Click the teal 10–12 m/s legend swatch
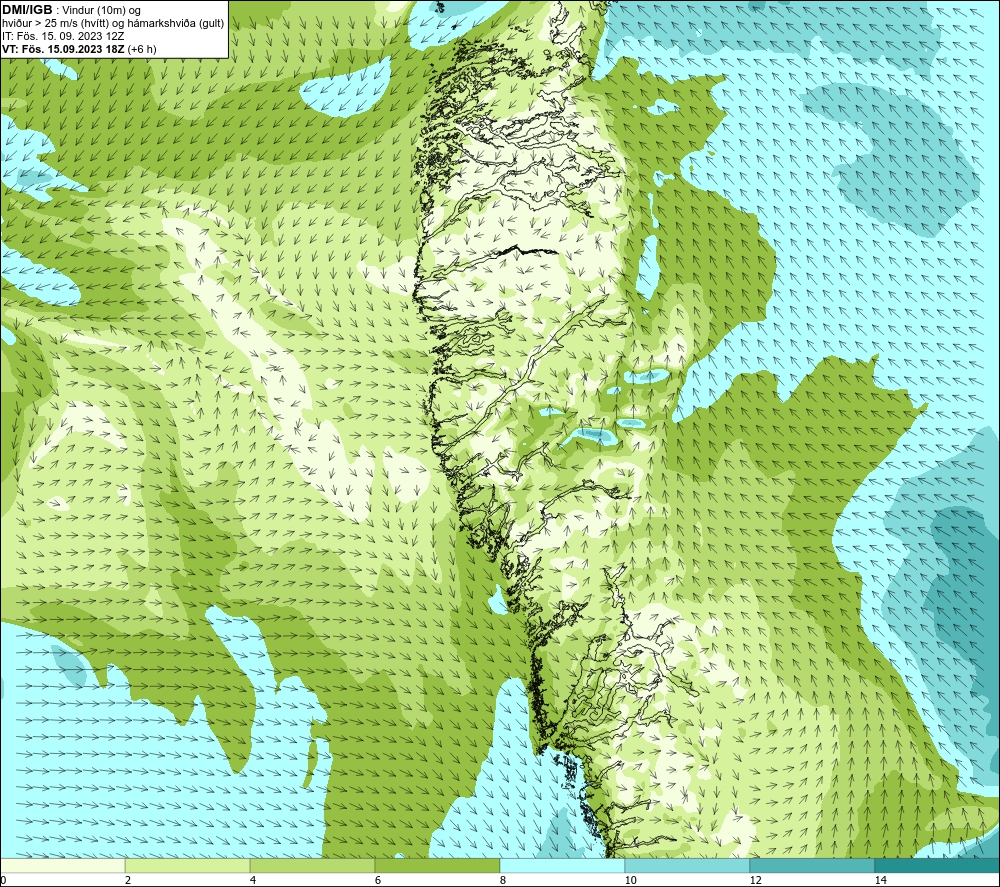Screen dimensions: 1000x887 [x=688, y=865]
